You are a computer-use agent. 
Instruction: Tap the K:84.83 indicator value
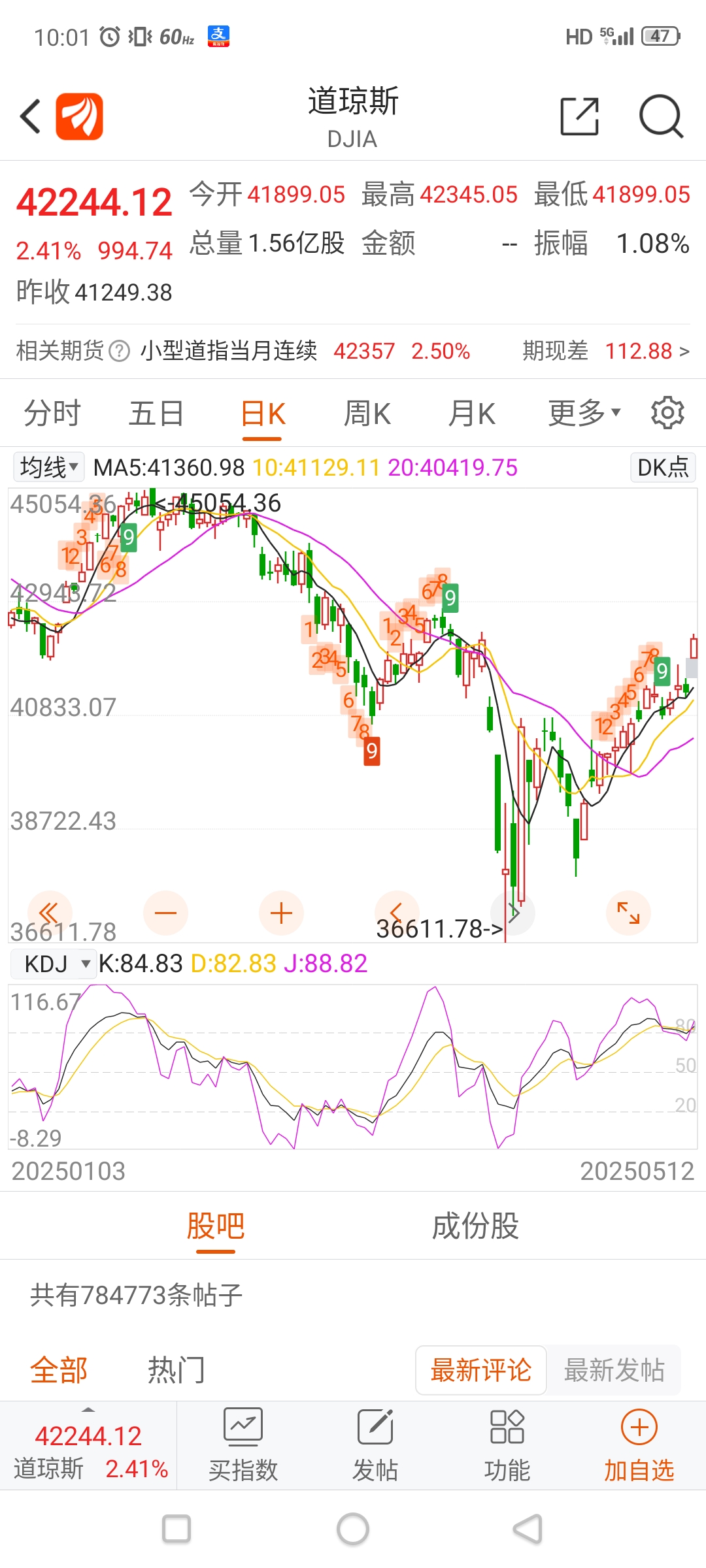141,964
